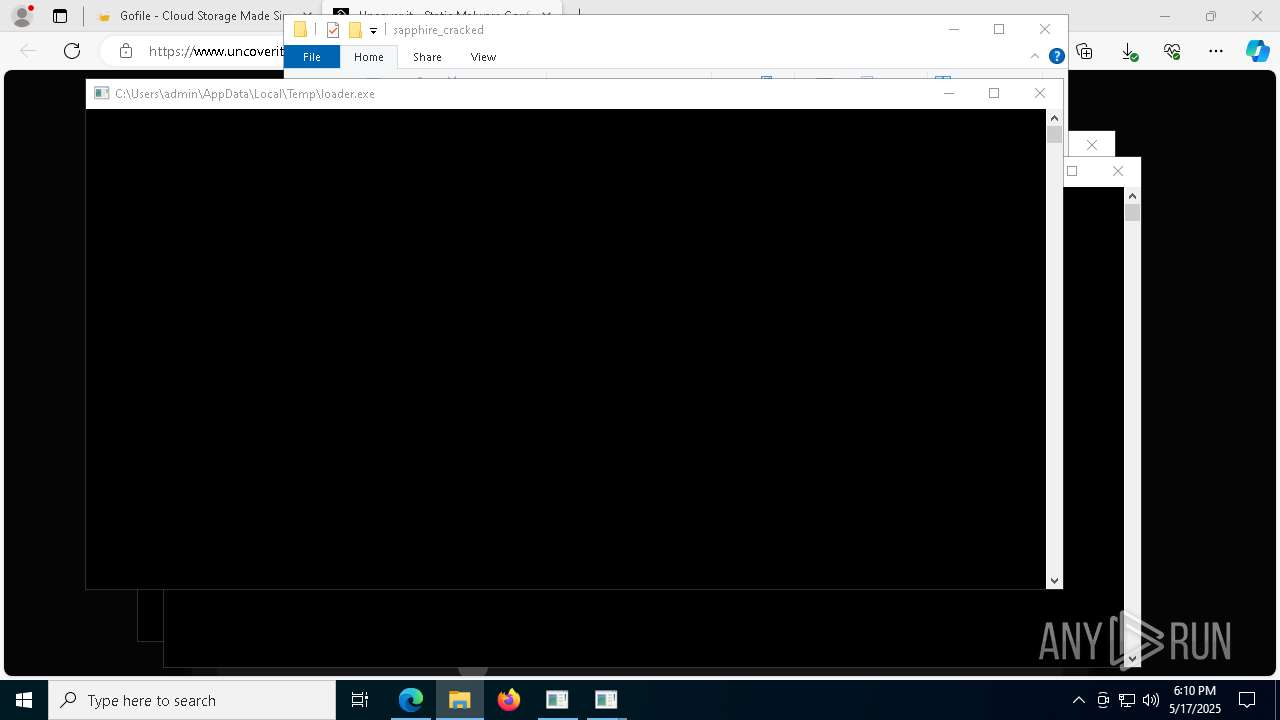Open Browser essentials heart icon
Image resolution: width=1280 pixels, height=720 pixels.
[1172, 51]
